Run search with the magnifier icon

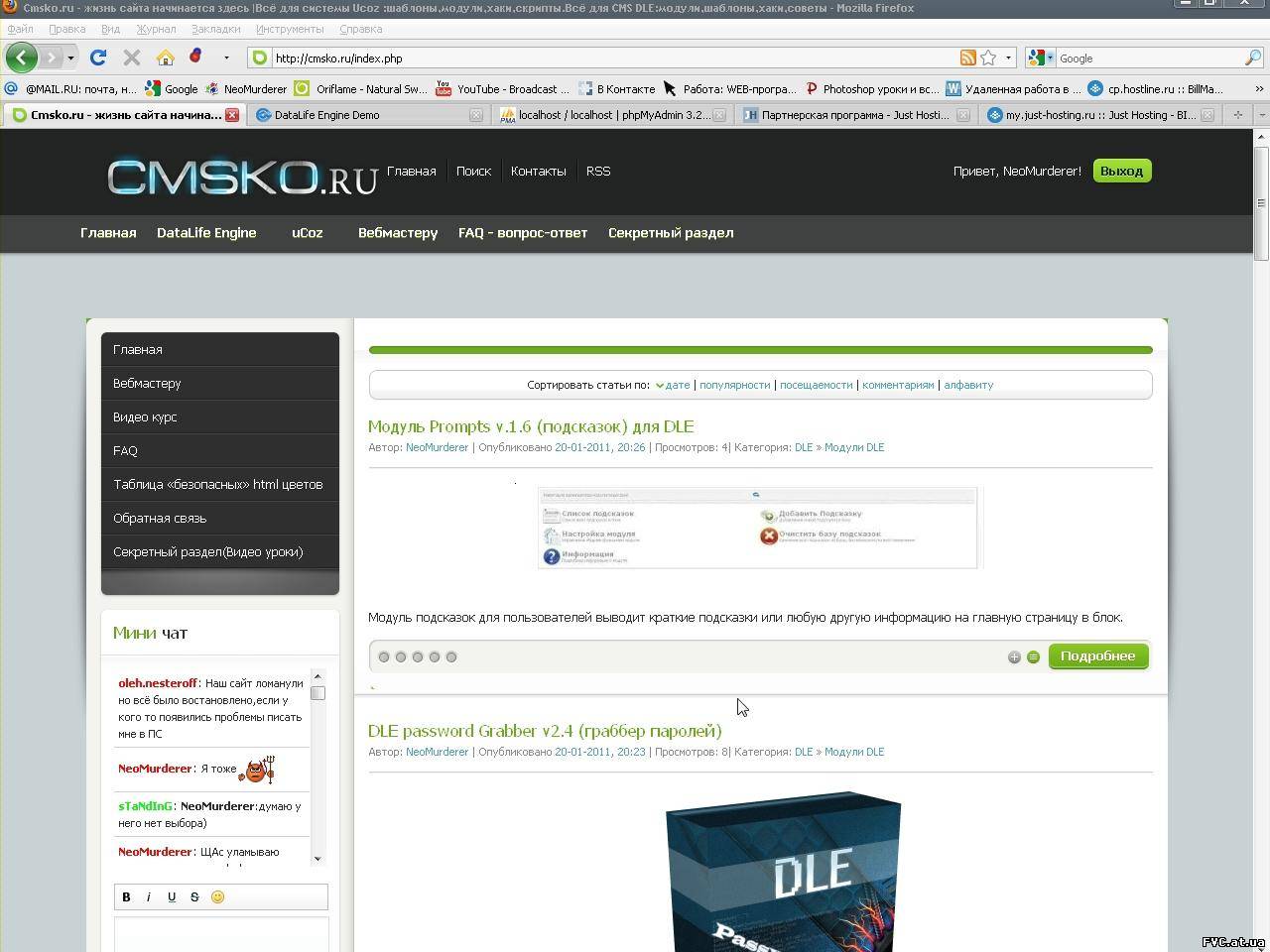1252,58
